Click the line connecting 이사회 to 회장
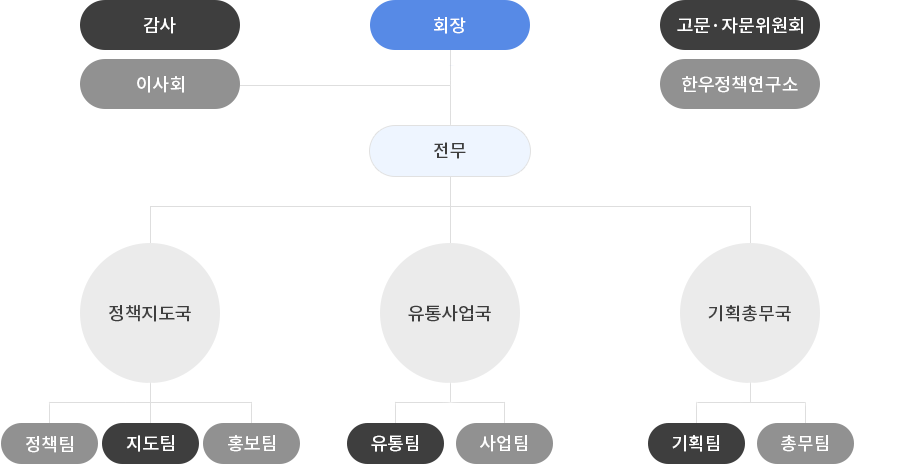Viewport: 900px width, 464px height. pyautogui.click(x=345, y=86)
